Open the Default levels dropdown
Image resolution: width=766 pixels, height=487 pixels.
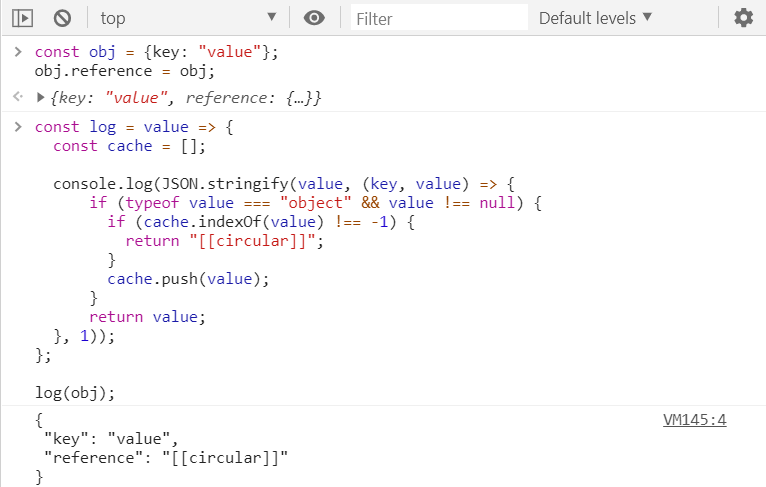click(x=595, y=18)
